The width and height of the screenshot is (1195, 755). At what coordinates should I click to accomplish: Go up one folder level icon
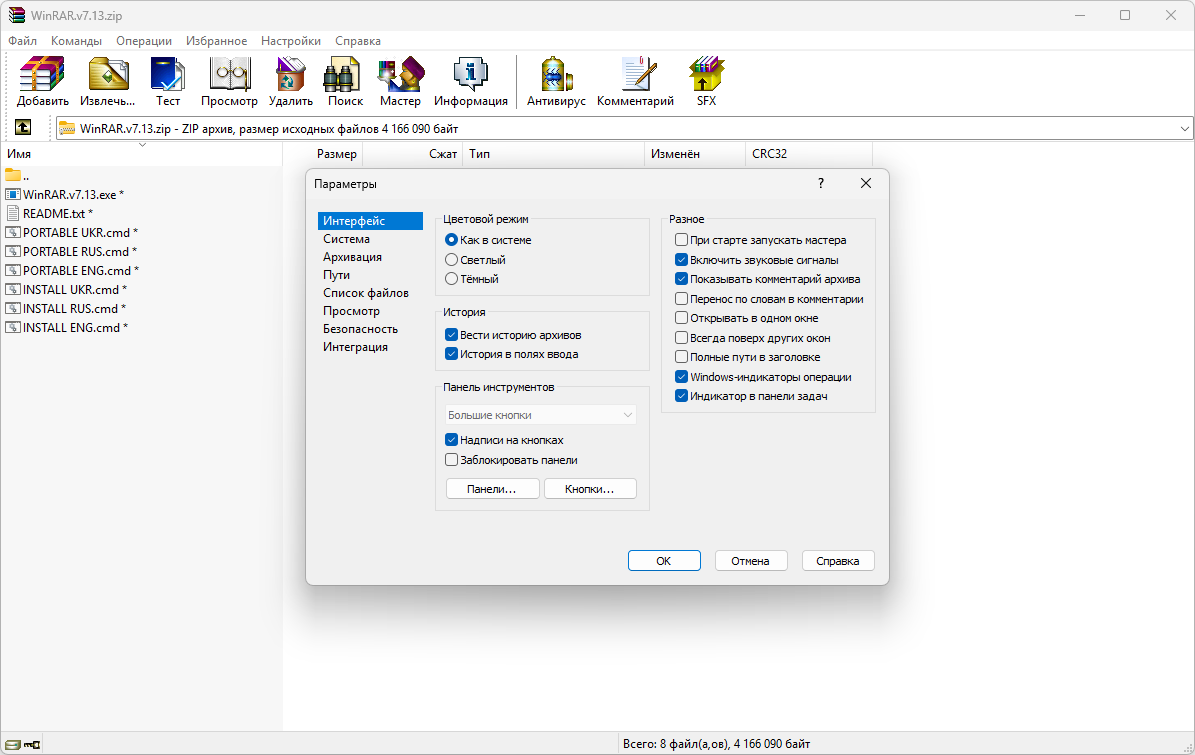click(x=23, y=128)
